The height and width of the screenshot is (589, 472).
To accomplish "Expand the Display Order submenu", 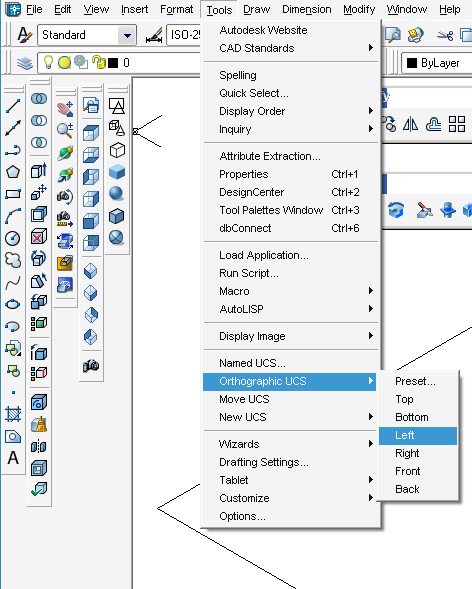I will (x=290, y=111).
